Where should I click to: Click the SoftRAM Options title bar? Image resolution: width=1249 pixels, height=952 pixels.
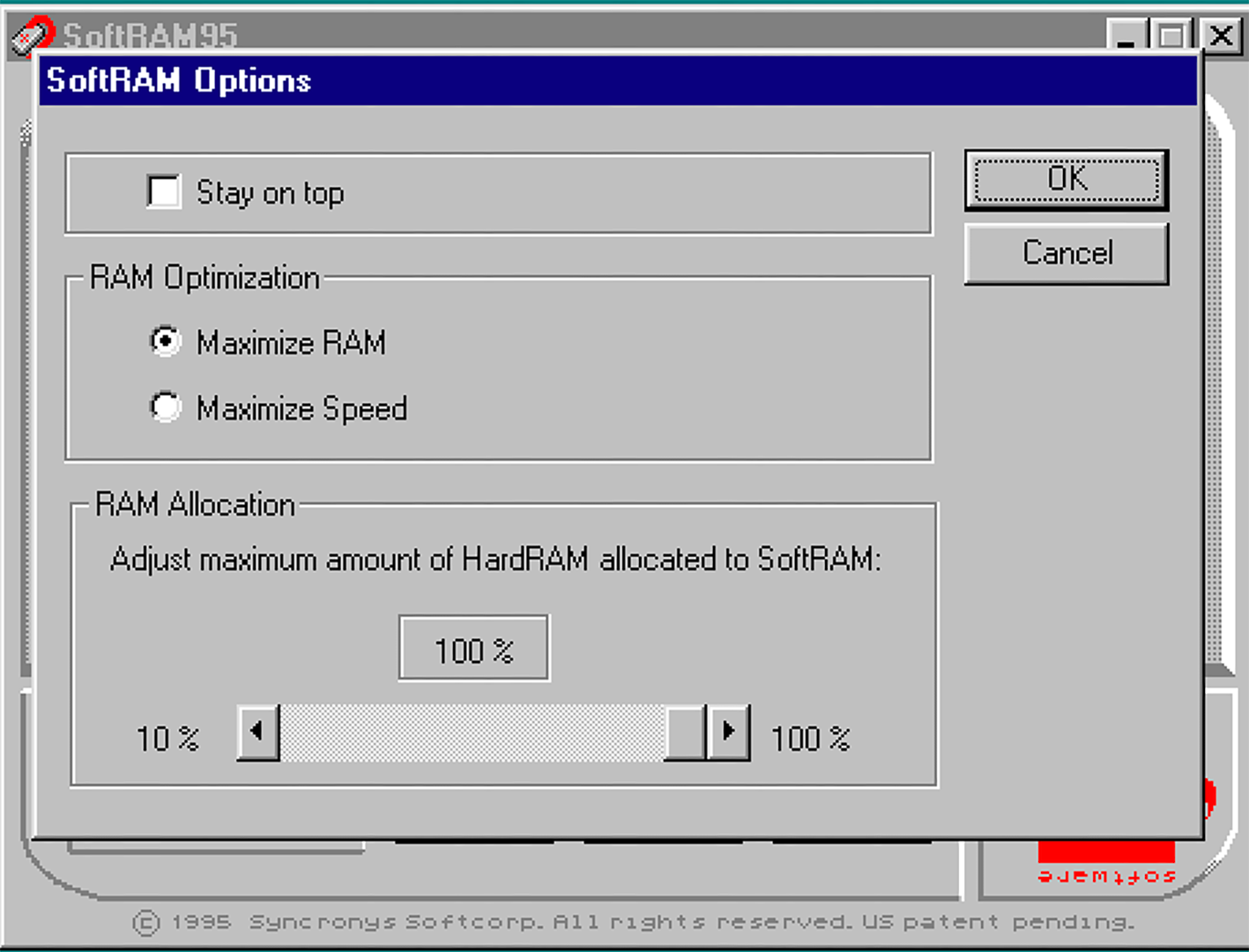[x=619, y=80]
